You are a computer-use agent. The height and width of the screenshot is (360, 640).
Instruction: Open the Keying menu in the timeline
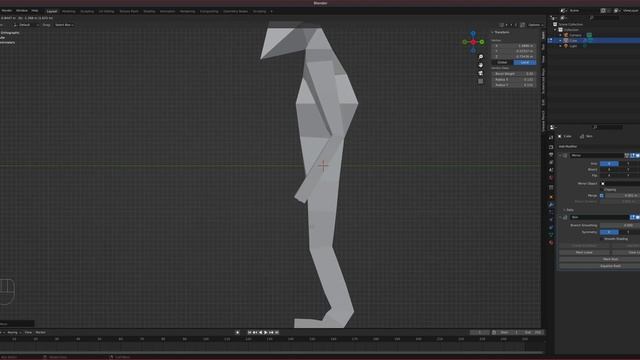coord(13,333)
